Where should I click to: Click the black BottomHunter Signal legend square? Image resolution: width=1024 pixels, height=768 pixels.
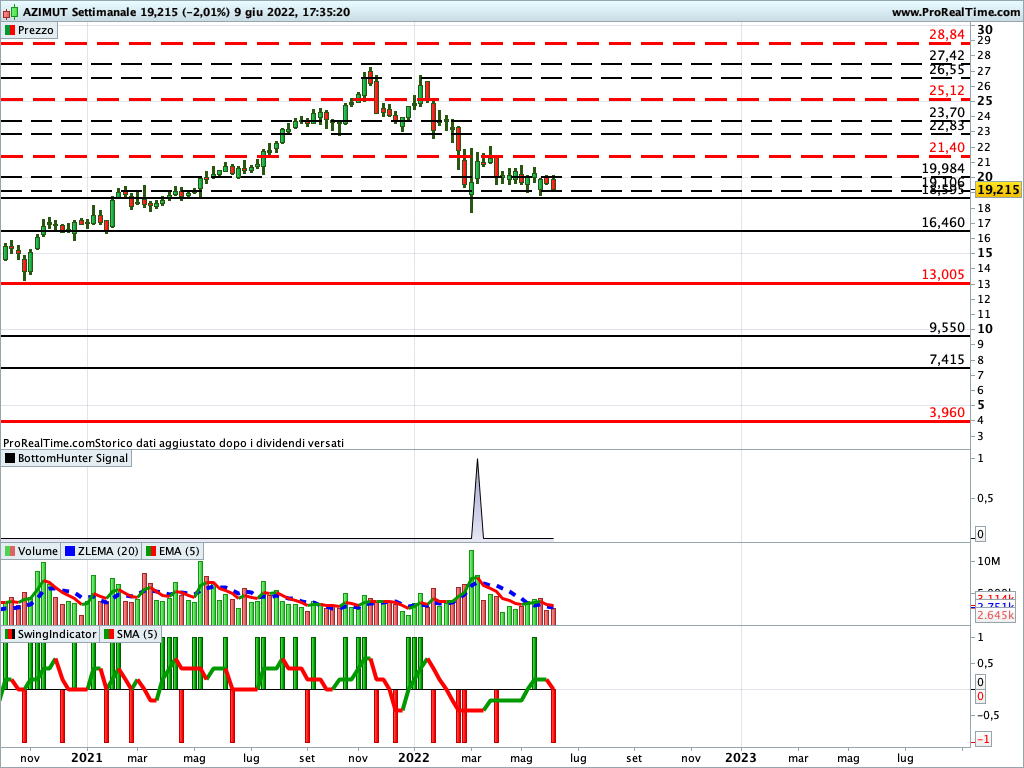click(11, 459)
